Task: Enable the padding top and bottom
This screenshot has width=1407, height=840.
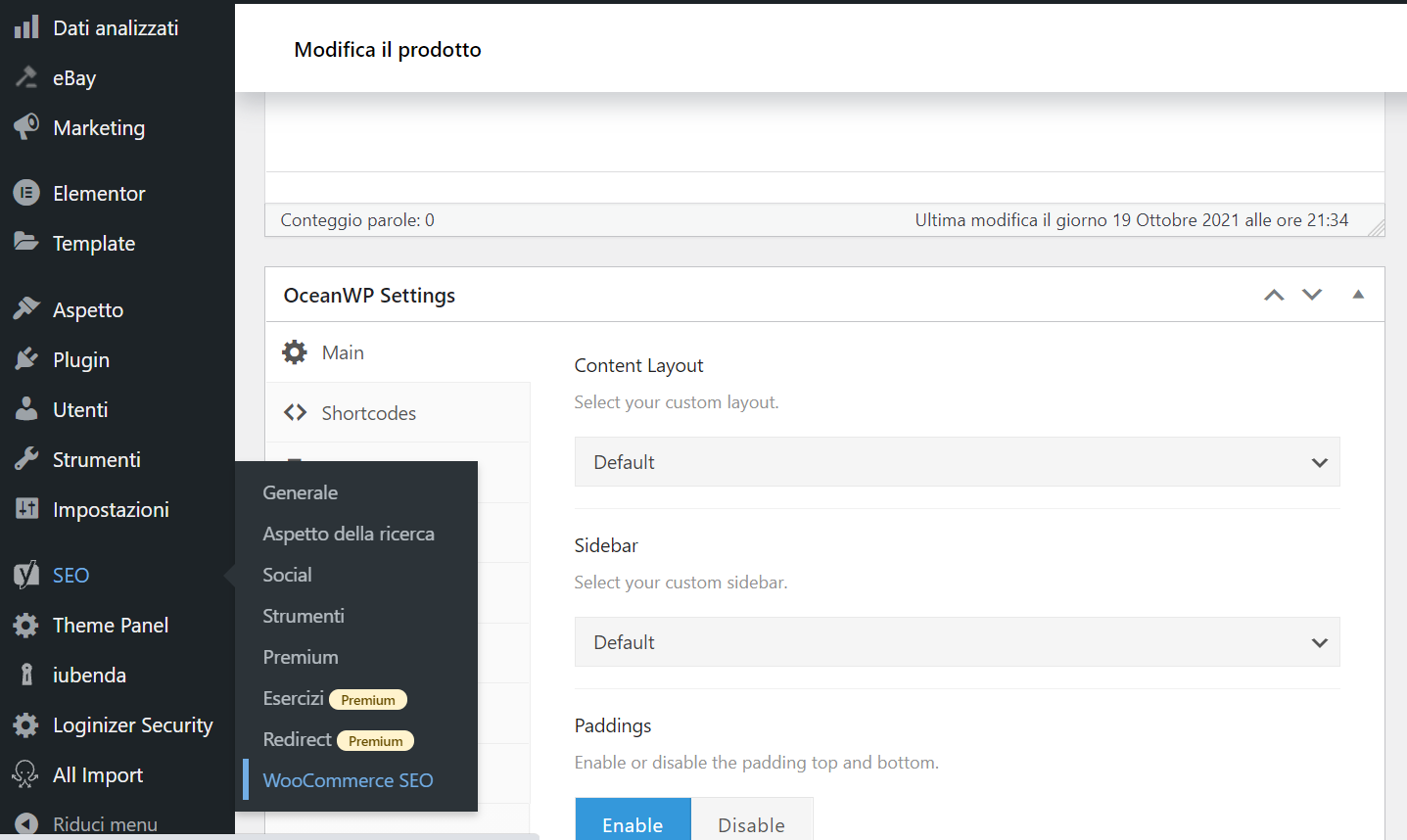Action: (x=633, y=822)
